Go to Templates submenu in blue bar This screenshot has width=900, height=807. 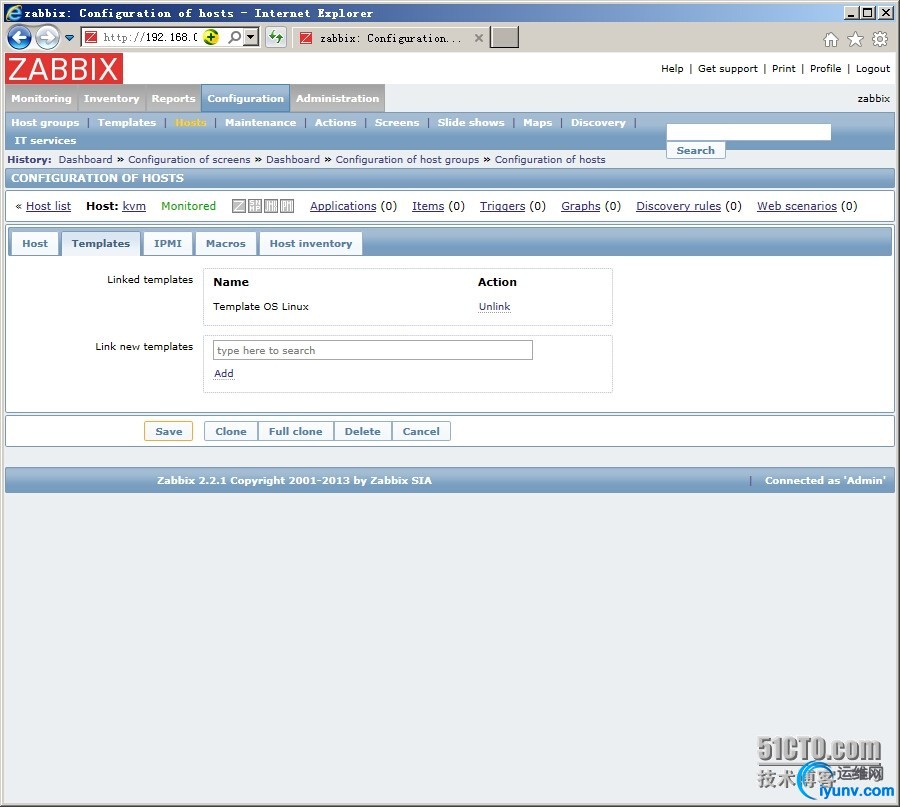click(x=127, y=122)
